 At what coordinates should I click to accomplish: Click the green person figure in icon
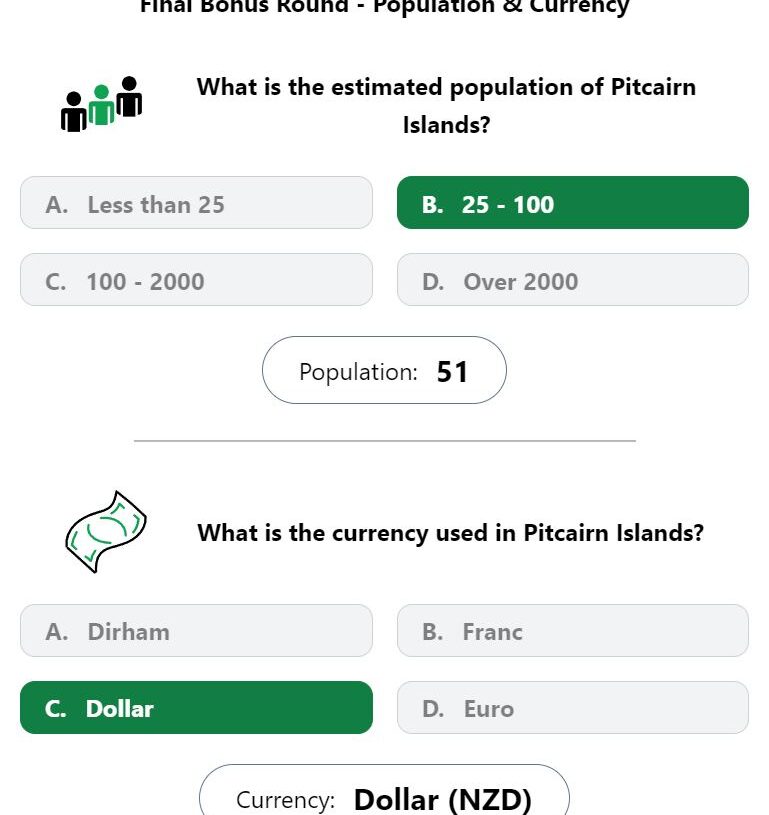(101, 105)
